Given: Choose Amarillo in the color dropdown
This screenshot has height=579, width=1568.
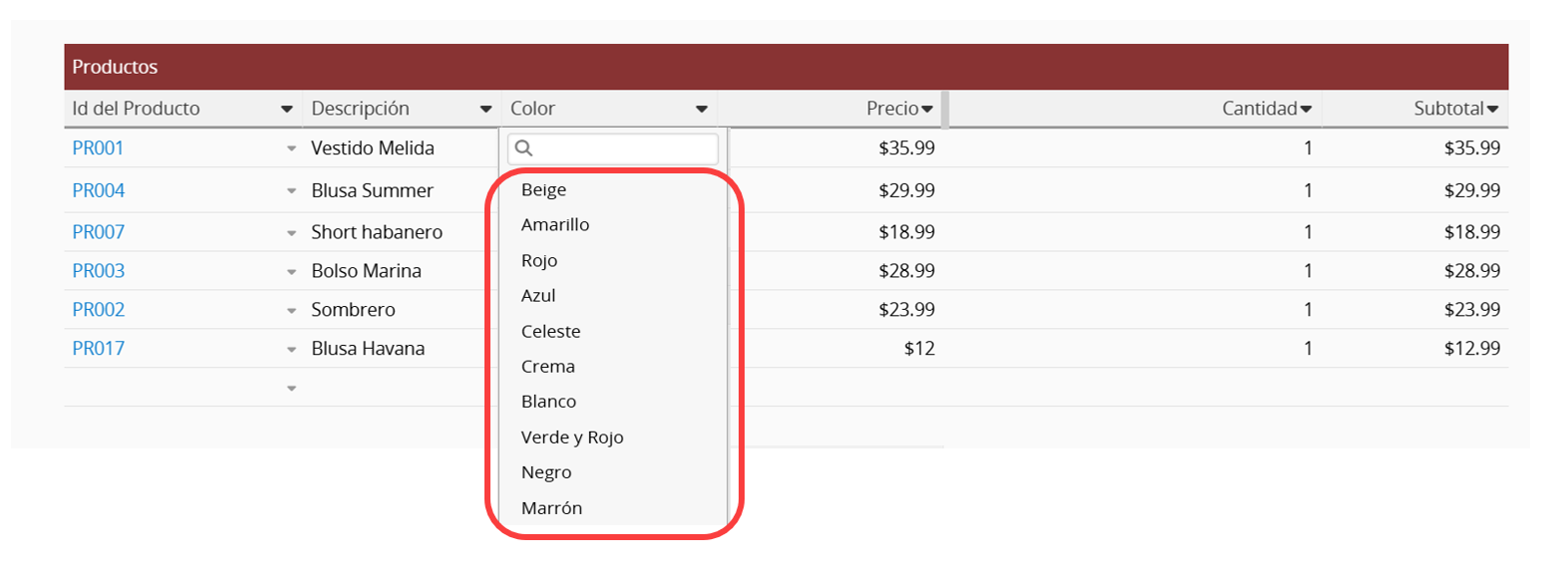Looking at the screenshot, I should tap(555, 225).
